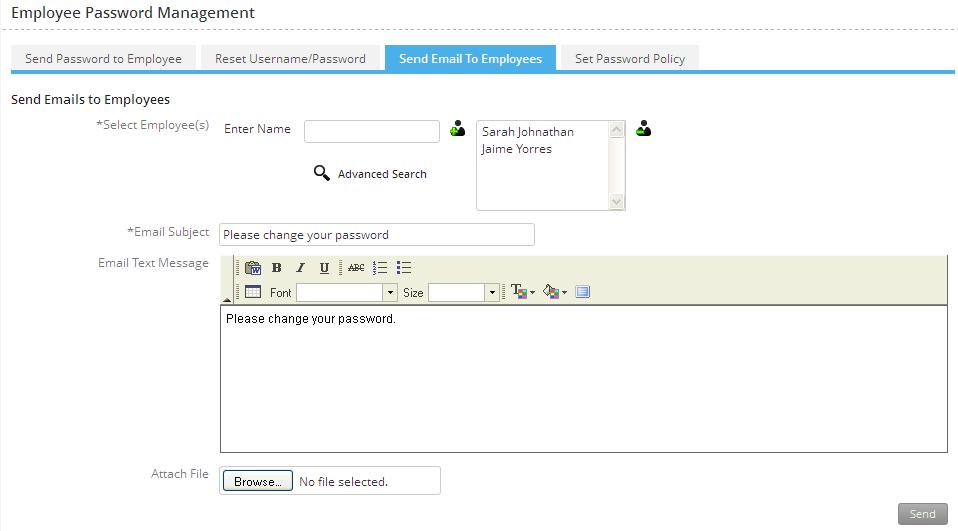Toggle bold formatting in editor
Image resolution: width=958 pixels, height=531 pixels.
point(276,268)
